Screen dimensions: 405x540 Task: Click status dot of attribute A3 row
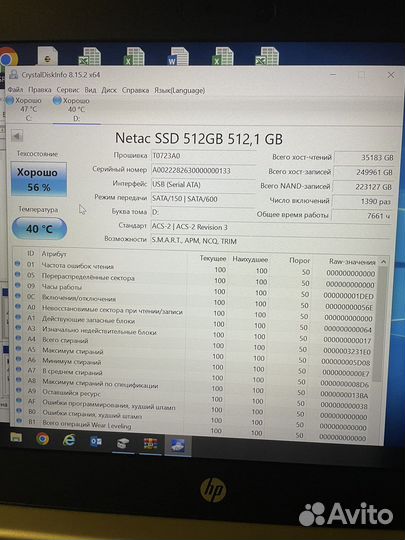[x=18, y=328]
